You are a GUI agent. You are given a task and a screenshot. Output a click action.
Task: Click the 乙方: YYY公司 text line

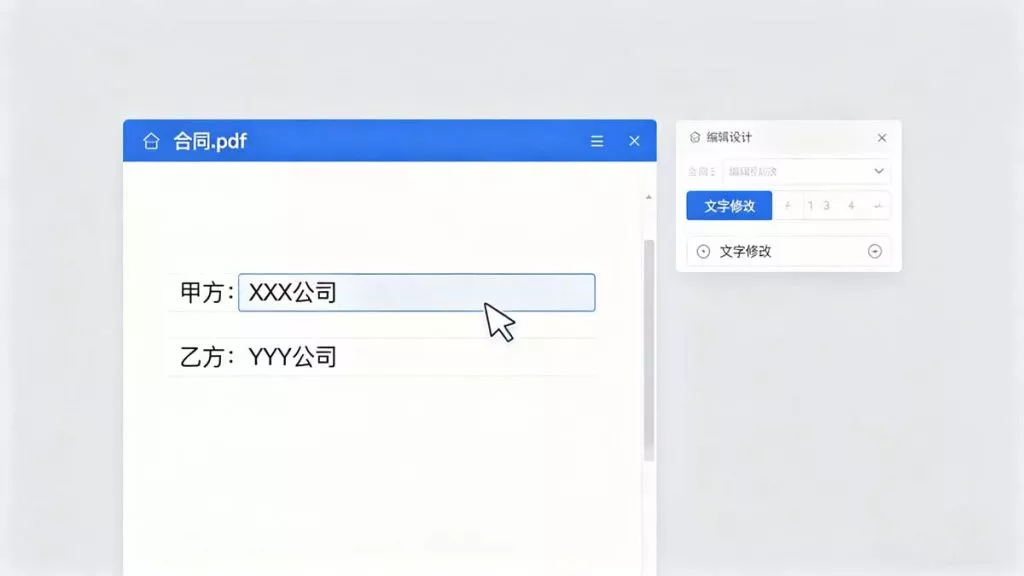(x=258, y=357)
